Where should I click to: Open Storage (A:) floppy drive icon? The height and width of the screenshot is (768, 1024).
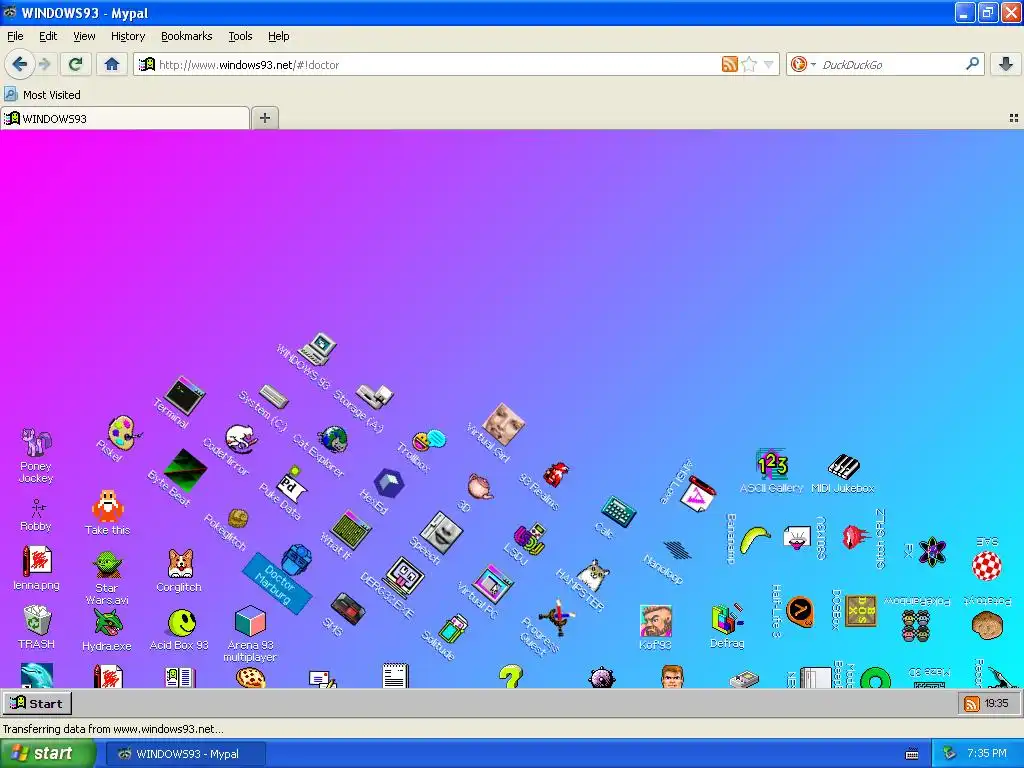pyautogui.click(x=375, y=394)
